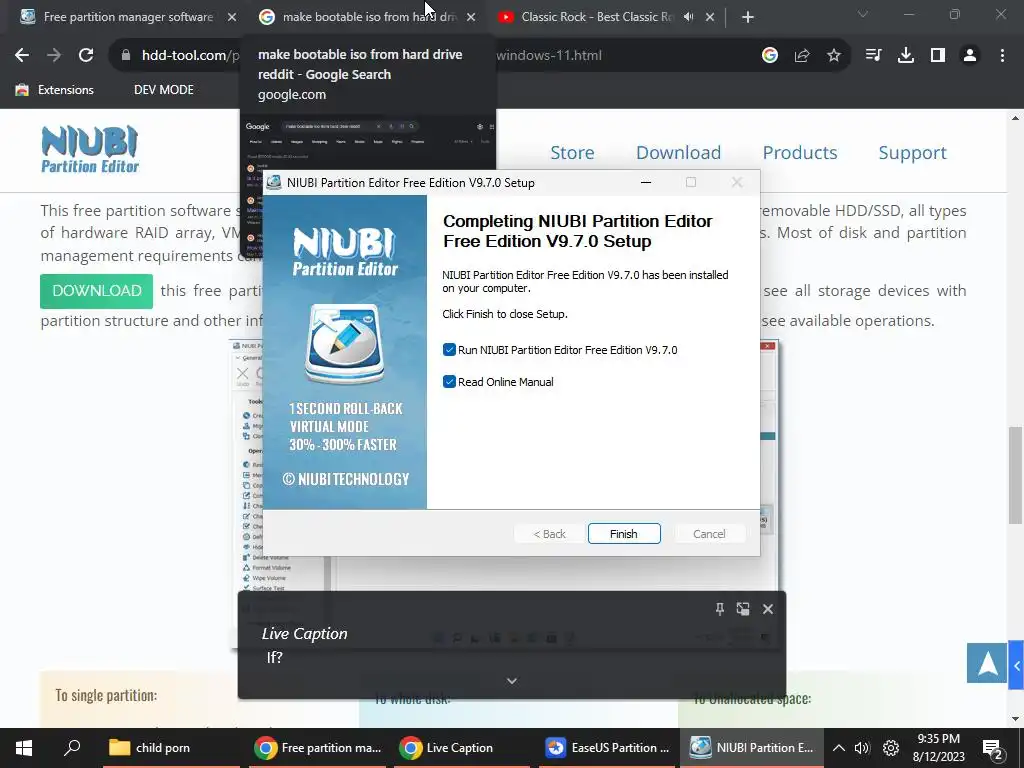The height and width of the screenshot is (768, 1024).
Task: Open Chrome downloads icon
Action: click(x=906, y=56)
